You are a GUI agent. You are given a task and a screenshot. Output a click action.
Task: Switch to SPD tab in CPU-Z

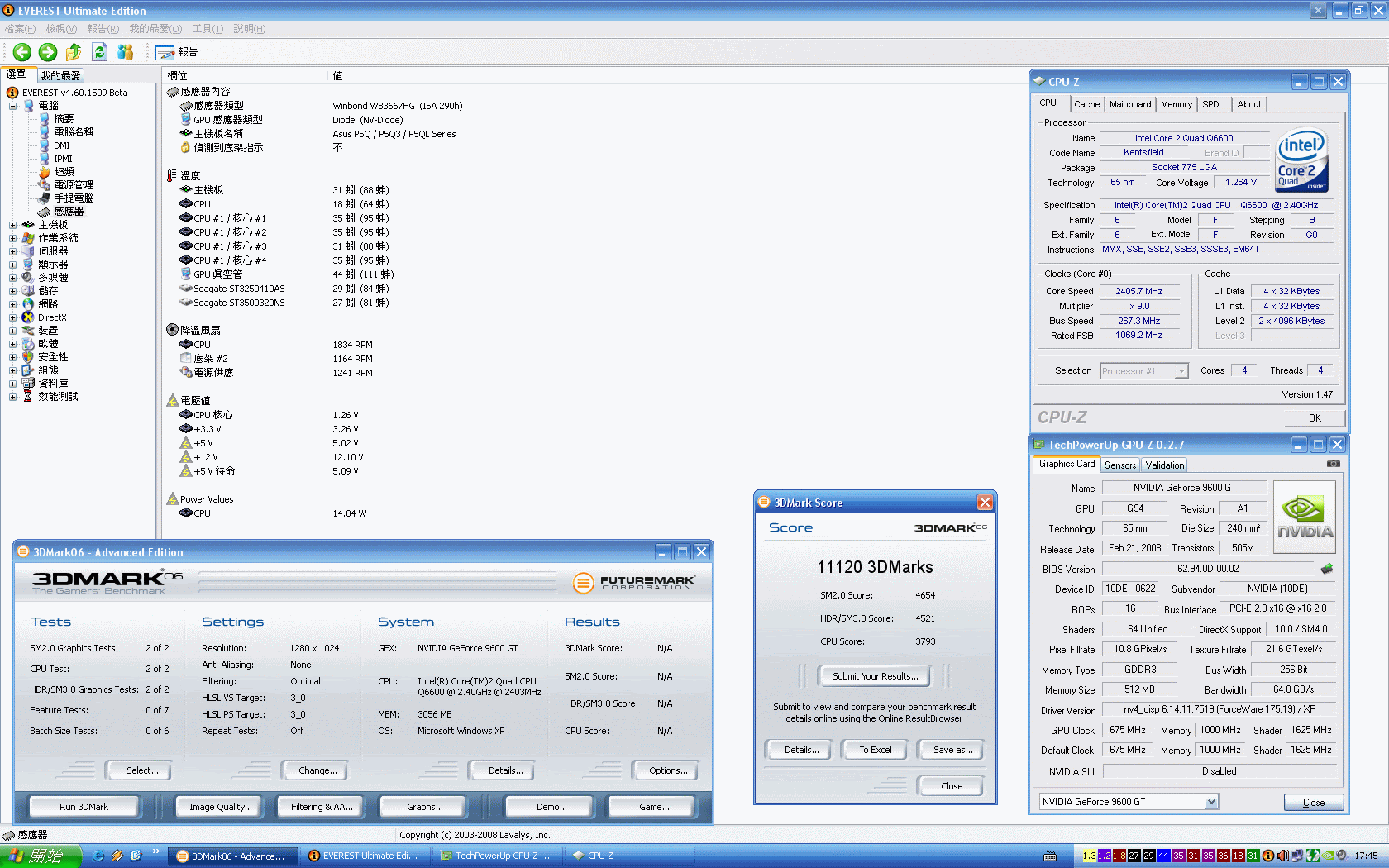tap(1210, 104)
